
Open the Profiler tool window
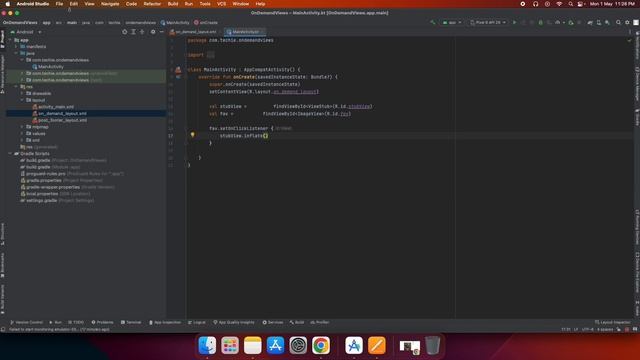[x=320, y=322]
